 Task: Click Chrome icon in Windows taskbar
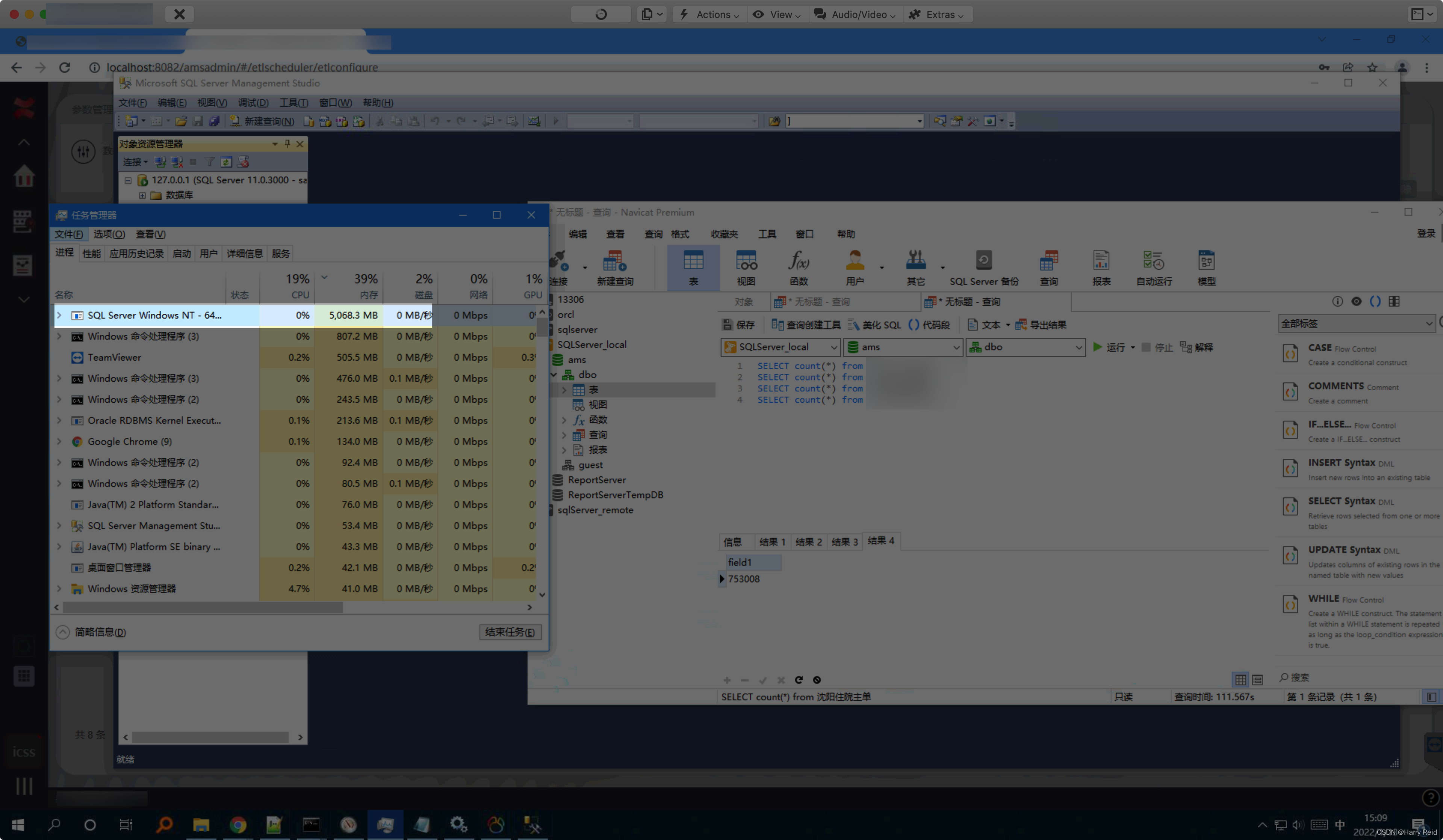pyautogui.click(x=237, y=825)
